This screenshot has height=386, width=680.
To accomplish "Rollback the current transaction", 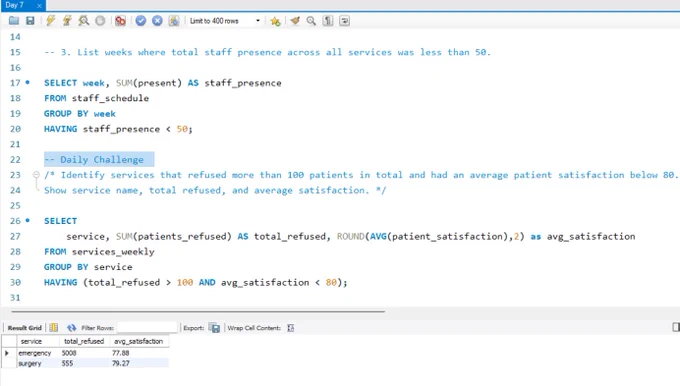I will tap(157, 21).
